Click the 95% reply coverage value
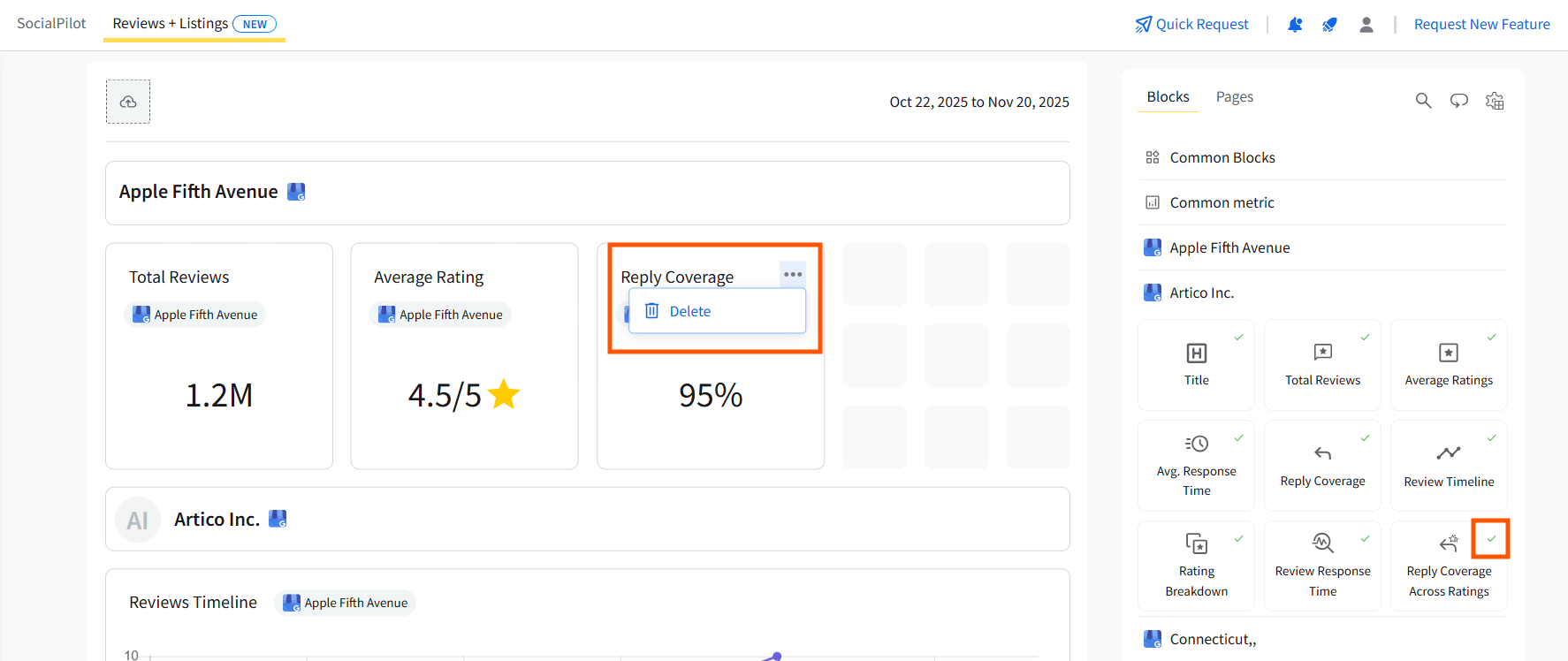The height and width of the screenshot is (661, 1568). tap(711, 395)
